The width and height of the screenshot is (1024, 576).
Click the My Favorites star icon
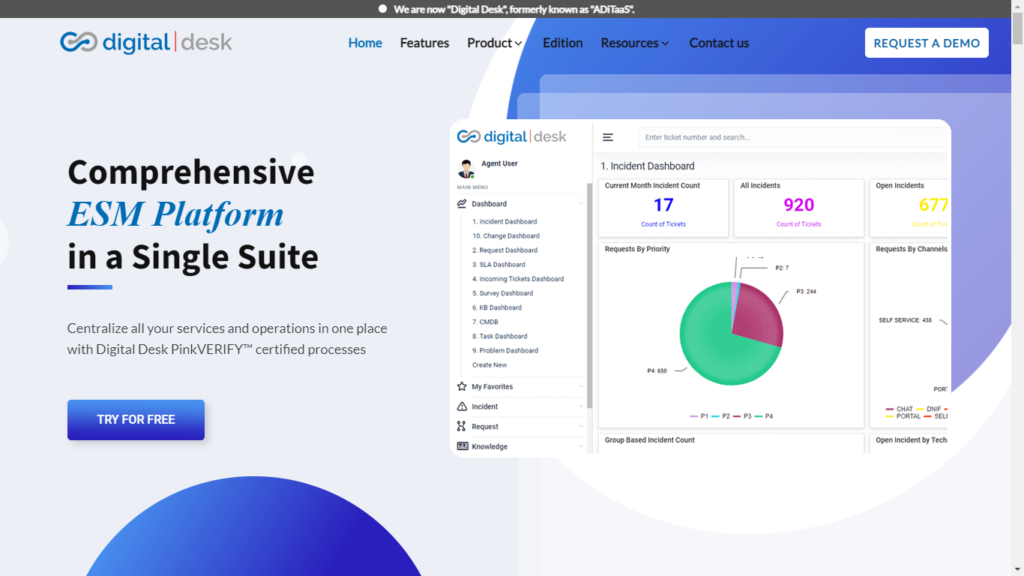[x=462, y=386]
